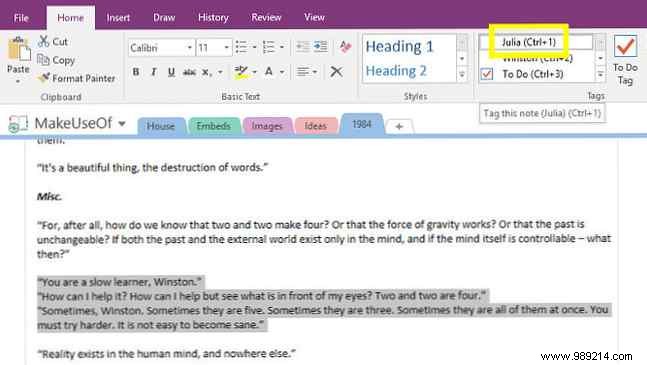Click the selected line "You are a slow learner, Winston."
The width and height of the screenshot is (647, 365).
[120, 282]
